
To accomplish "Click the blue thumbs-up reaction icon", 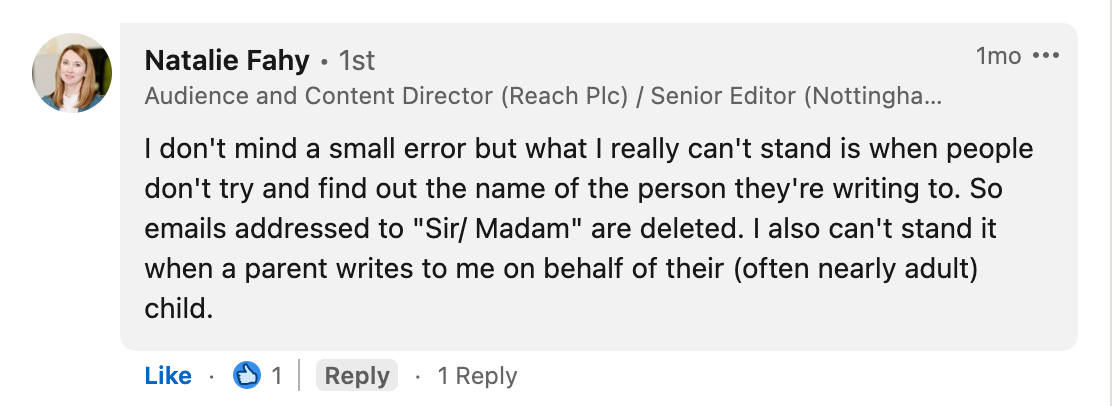I will (x=246, y=376).
